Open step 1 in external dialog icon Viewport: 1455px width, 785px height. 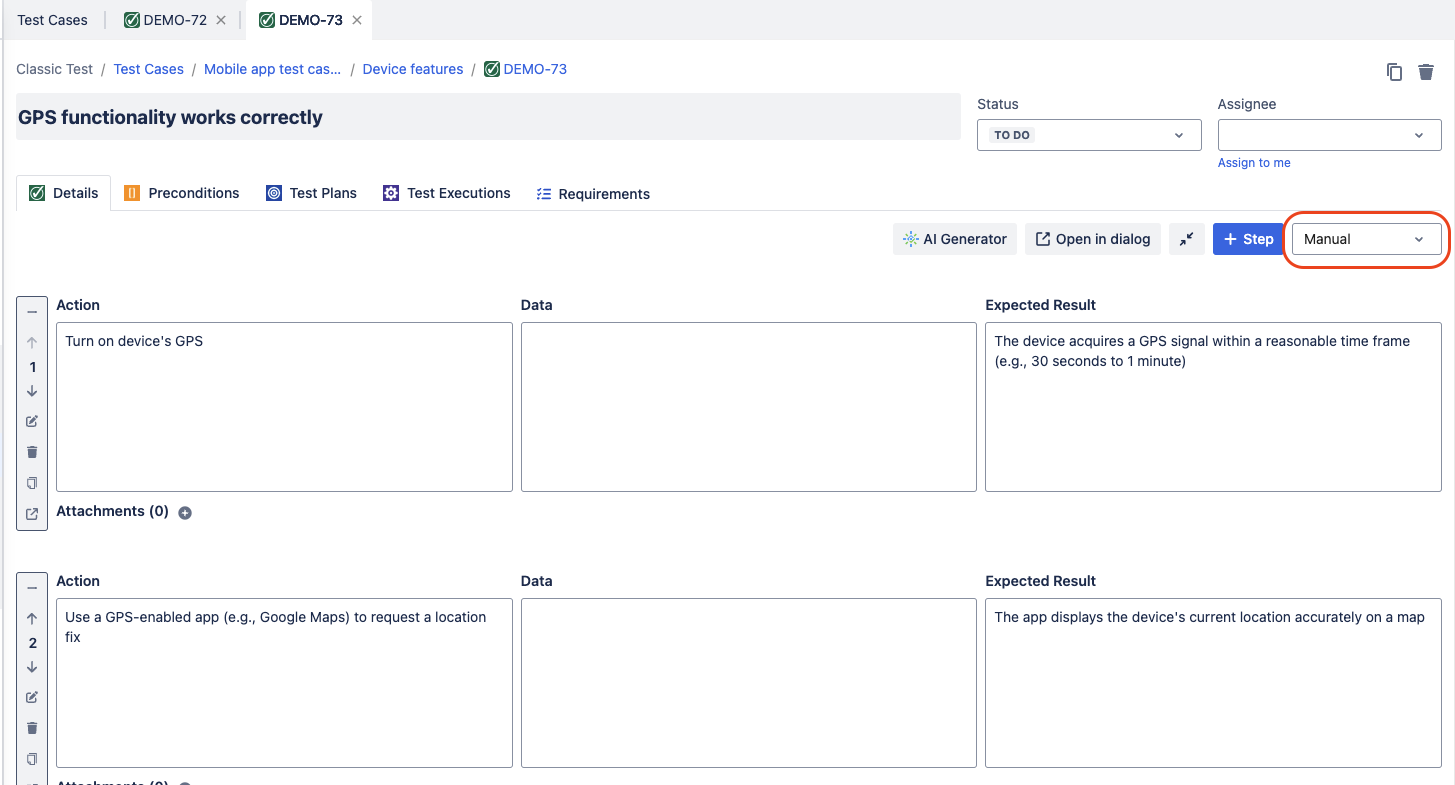click(x=32, y=514)
